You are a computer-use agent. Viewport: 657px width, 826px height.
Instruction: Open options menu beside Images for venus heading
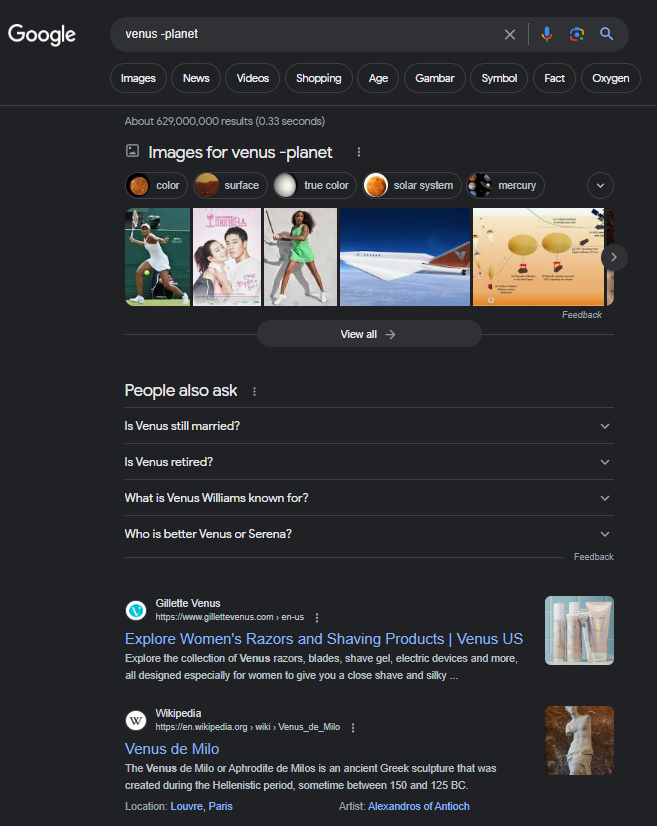(x=359, y=152)
